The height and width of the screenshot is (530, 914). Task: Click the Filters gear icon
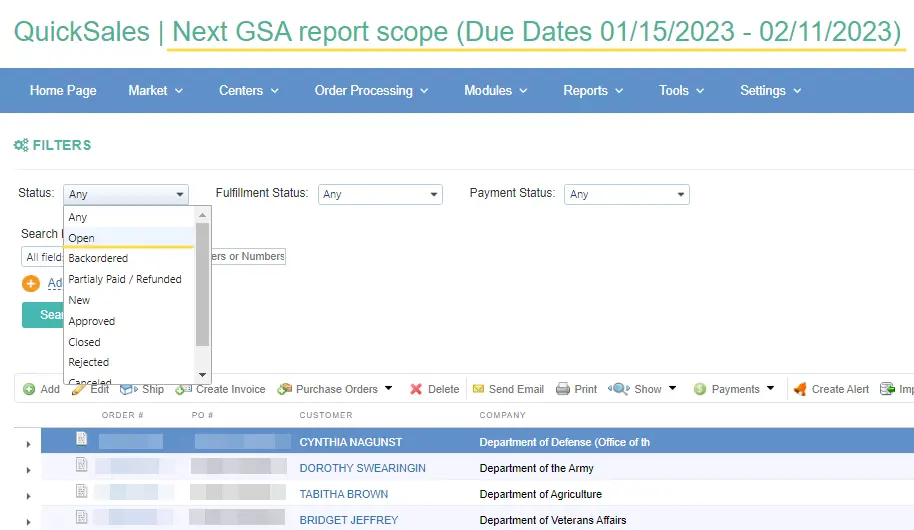click(x=21, y=145)
